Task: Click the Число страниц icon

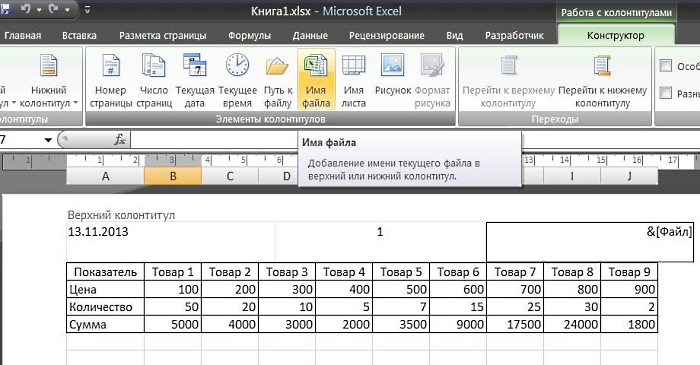Action: click(154, 80)
